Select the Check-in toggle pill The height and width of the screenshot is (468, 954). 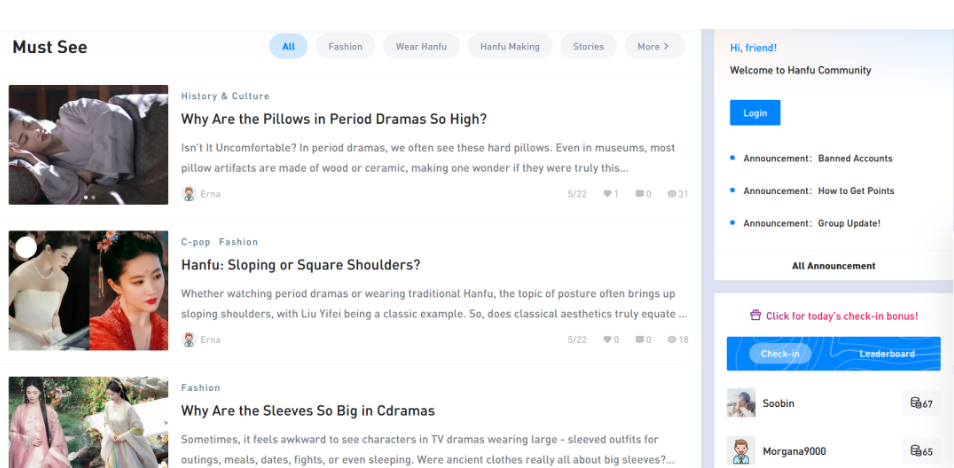click(x=780, y=354)
